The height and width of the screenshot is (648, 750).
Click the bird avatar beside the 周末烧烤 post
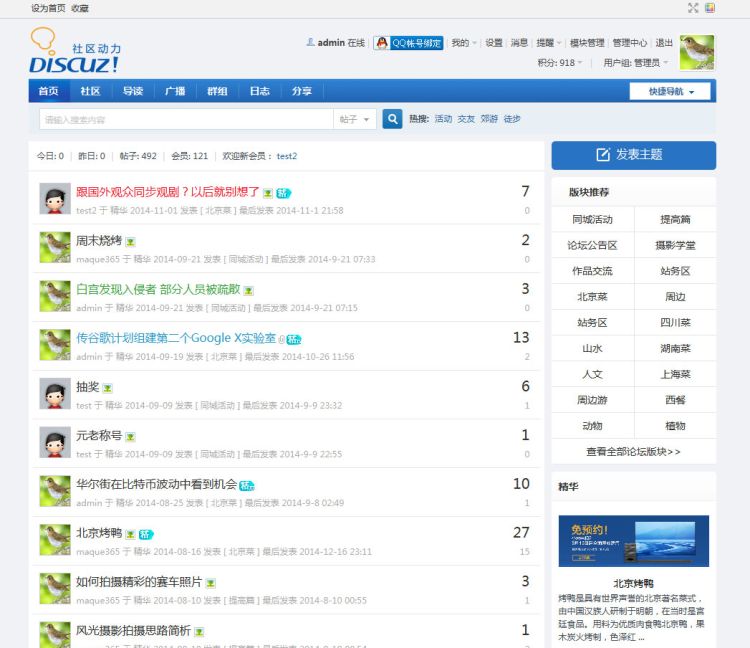55,247
